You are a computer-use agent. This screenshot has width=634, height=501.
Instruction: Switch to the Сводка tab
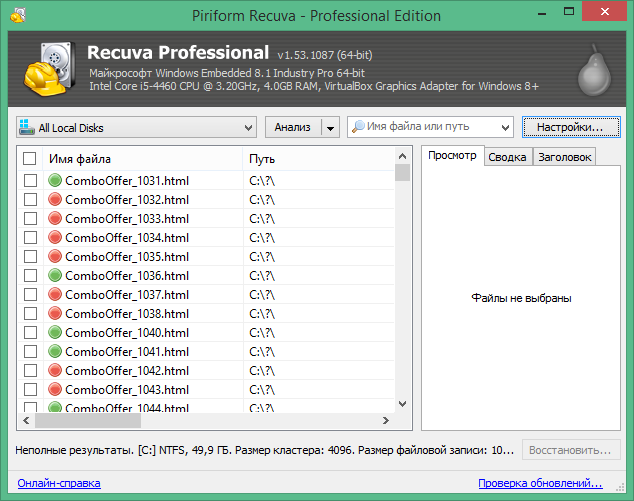(x=507, y=157)
